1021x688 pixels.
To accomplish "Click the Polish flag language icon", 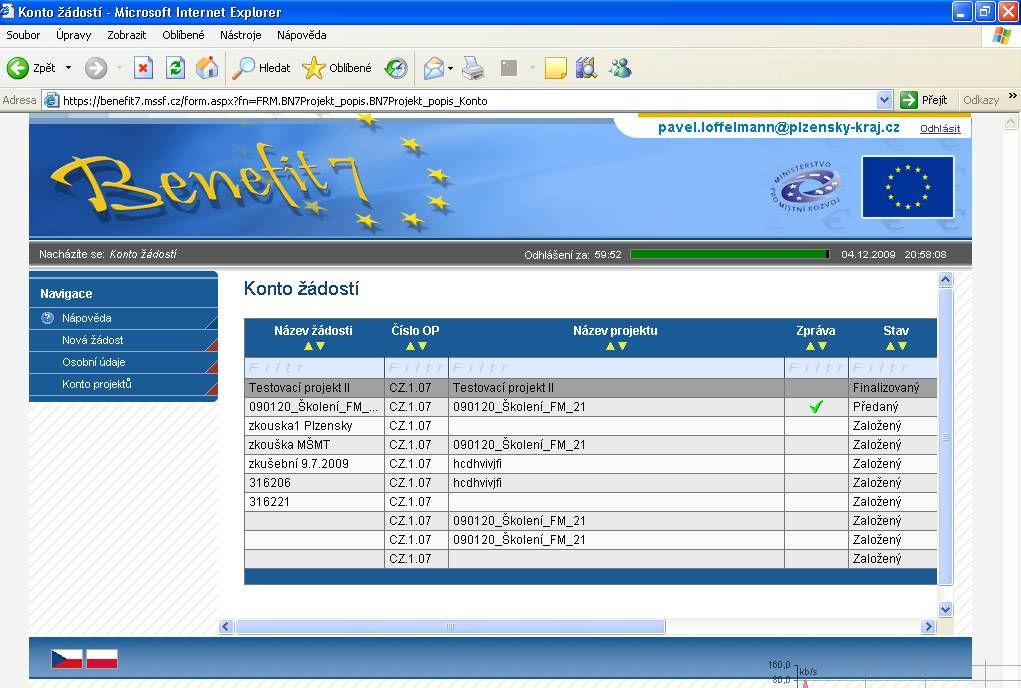I will point(102,659).
